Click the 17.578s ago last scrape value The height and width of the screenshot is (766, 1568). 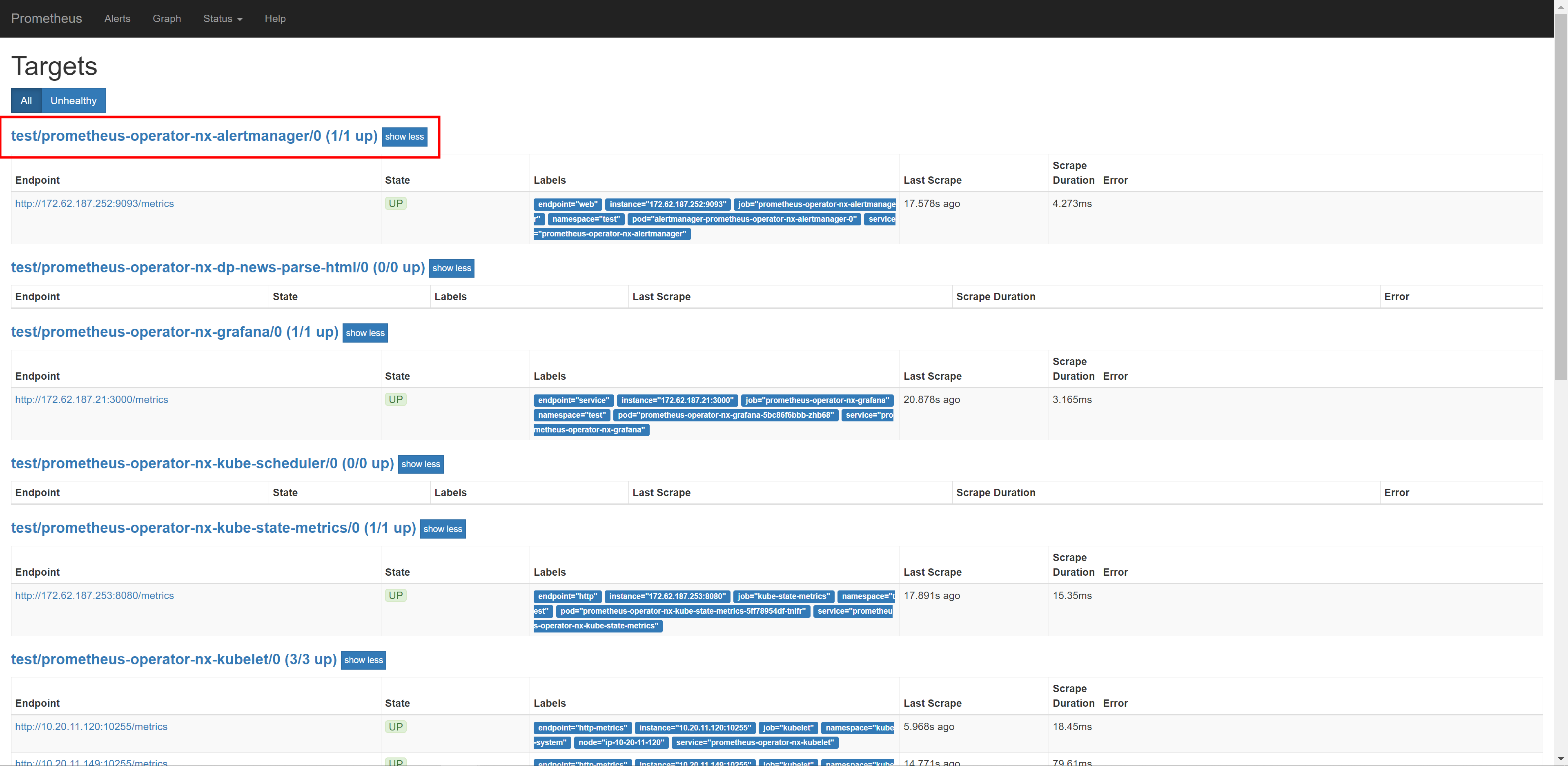click(x=931, y=203)
